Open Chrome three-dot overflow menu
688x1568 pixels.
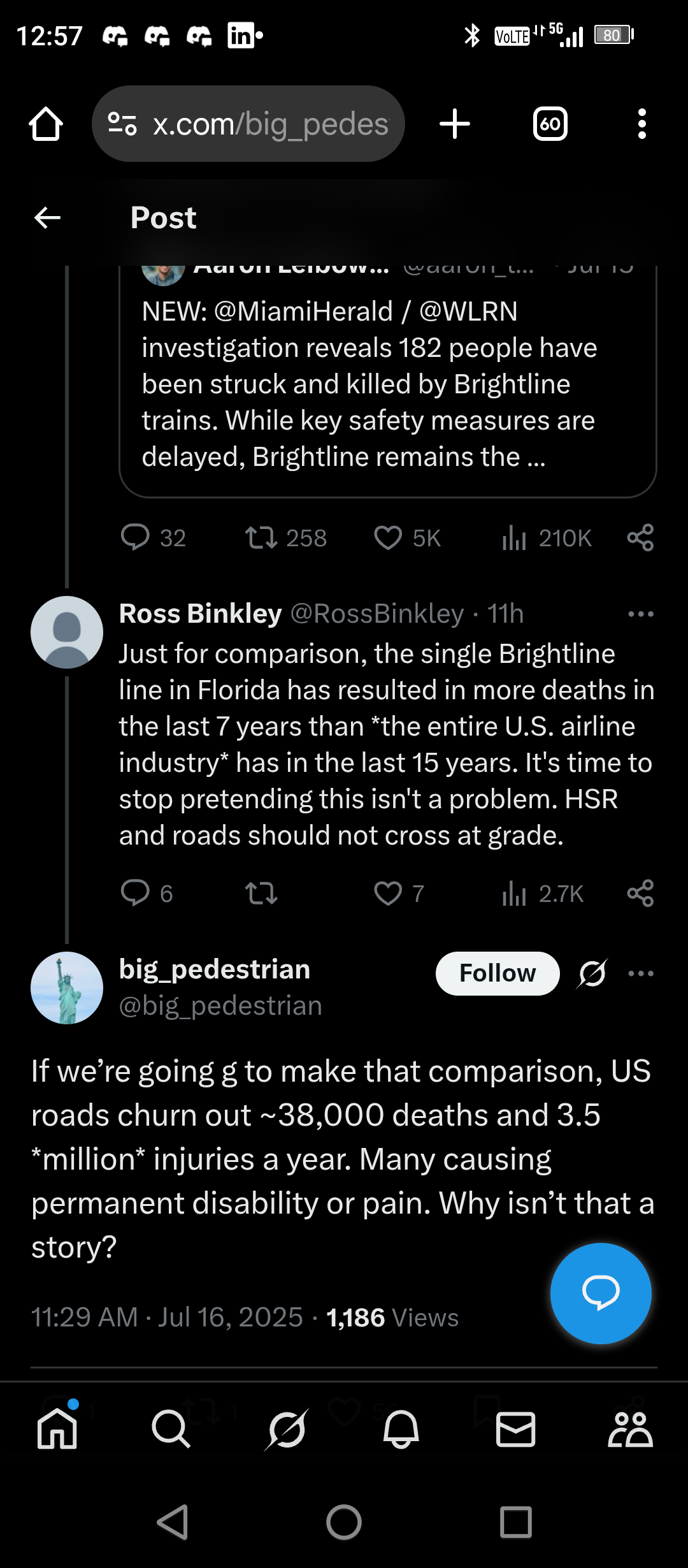tap(641, 124)
